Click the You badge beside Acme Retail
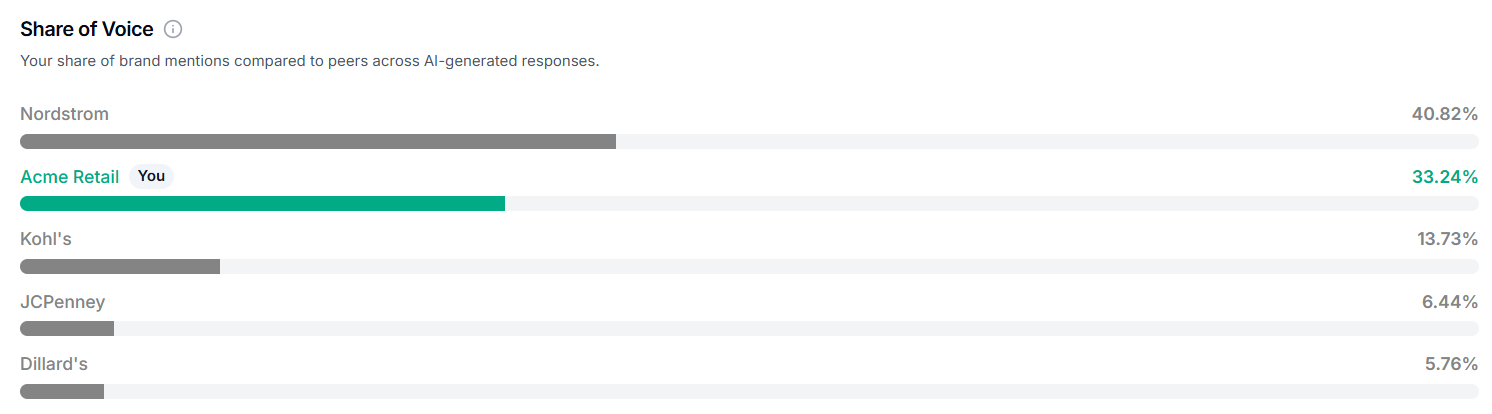 (151, 176)
